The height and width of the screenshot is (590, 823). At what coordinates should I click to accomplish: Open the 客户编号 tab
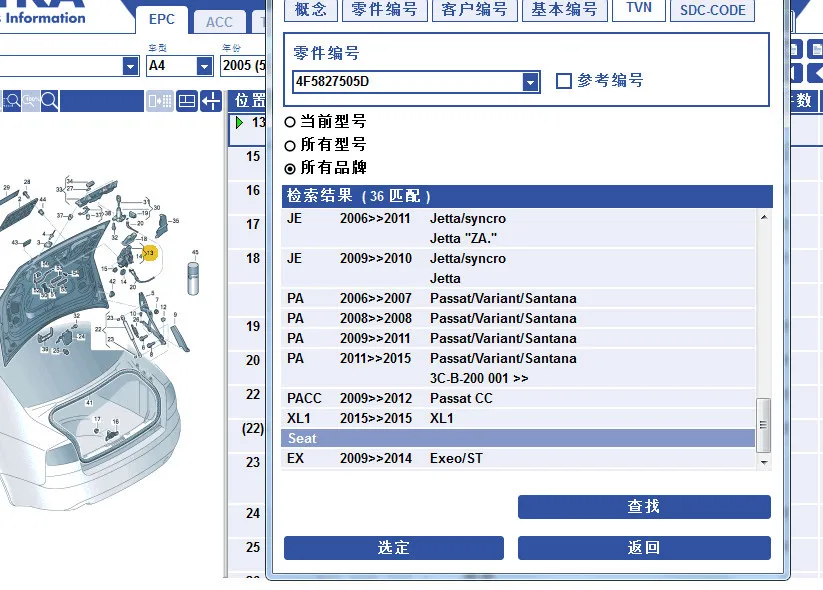tap(474, 9)
